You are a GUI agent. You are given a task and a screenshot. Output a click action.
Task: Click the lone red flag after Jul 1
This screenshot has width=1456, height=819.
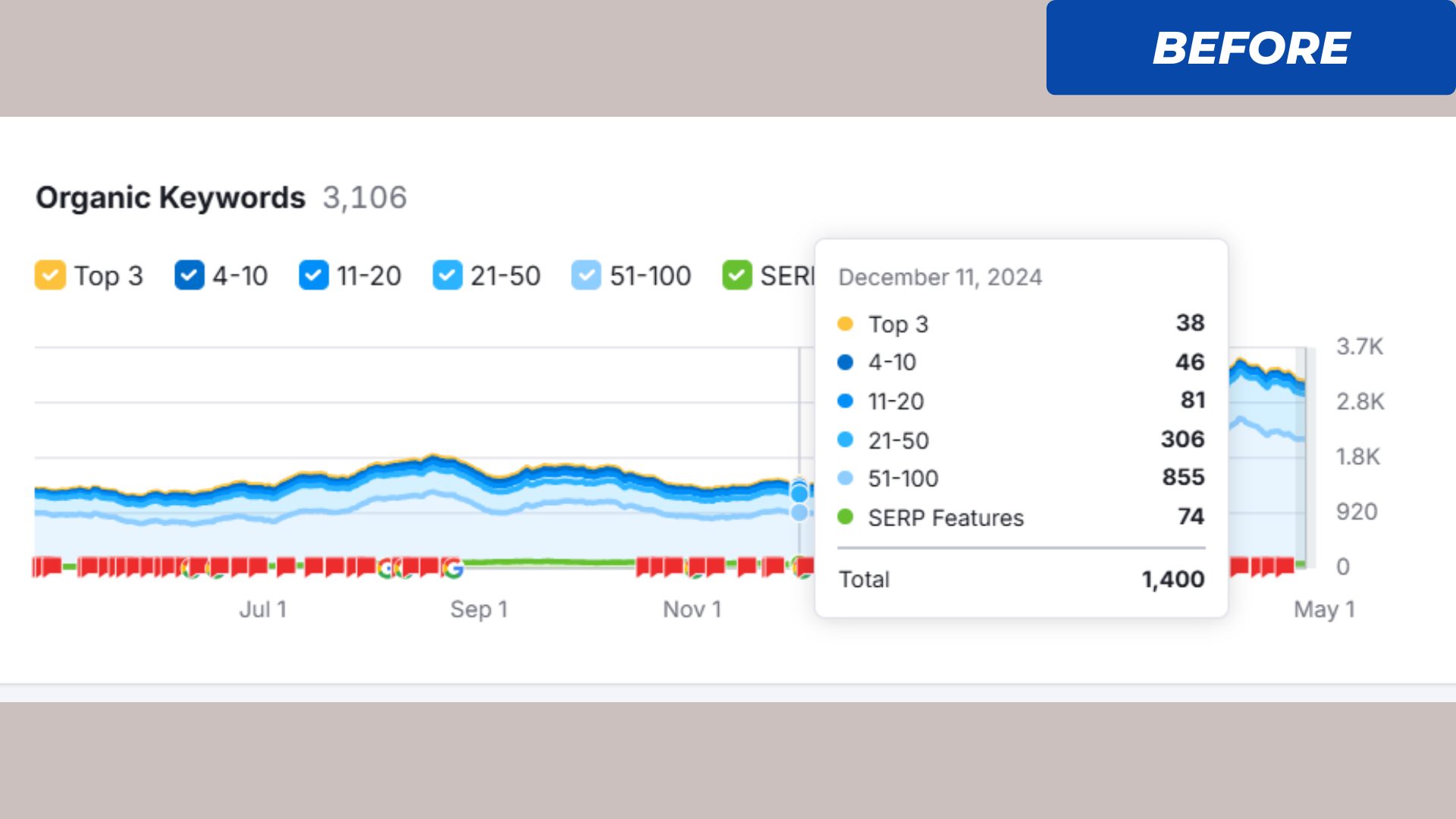[x=286, y=566]
